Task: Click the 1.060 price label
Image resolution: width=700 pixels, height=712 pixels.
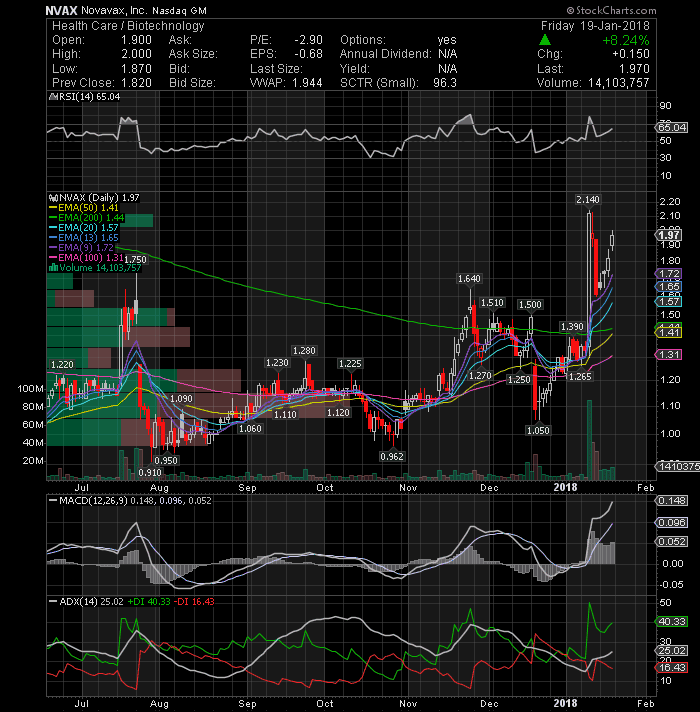Action: tap(250, 428)
